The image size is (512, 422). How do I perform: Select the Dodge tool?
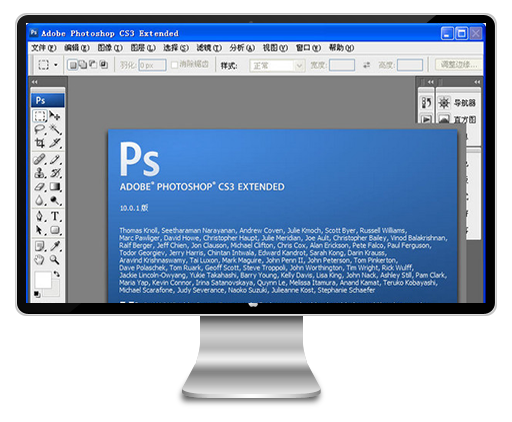click(x=55, y=200)
